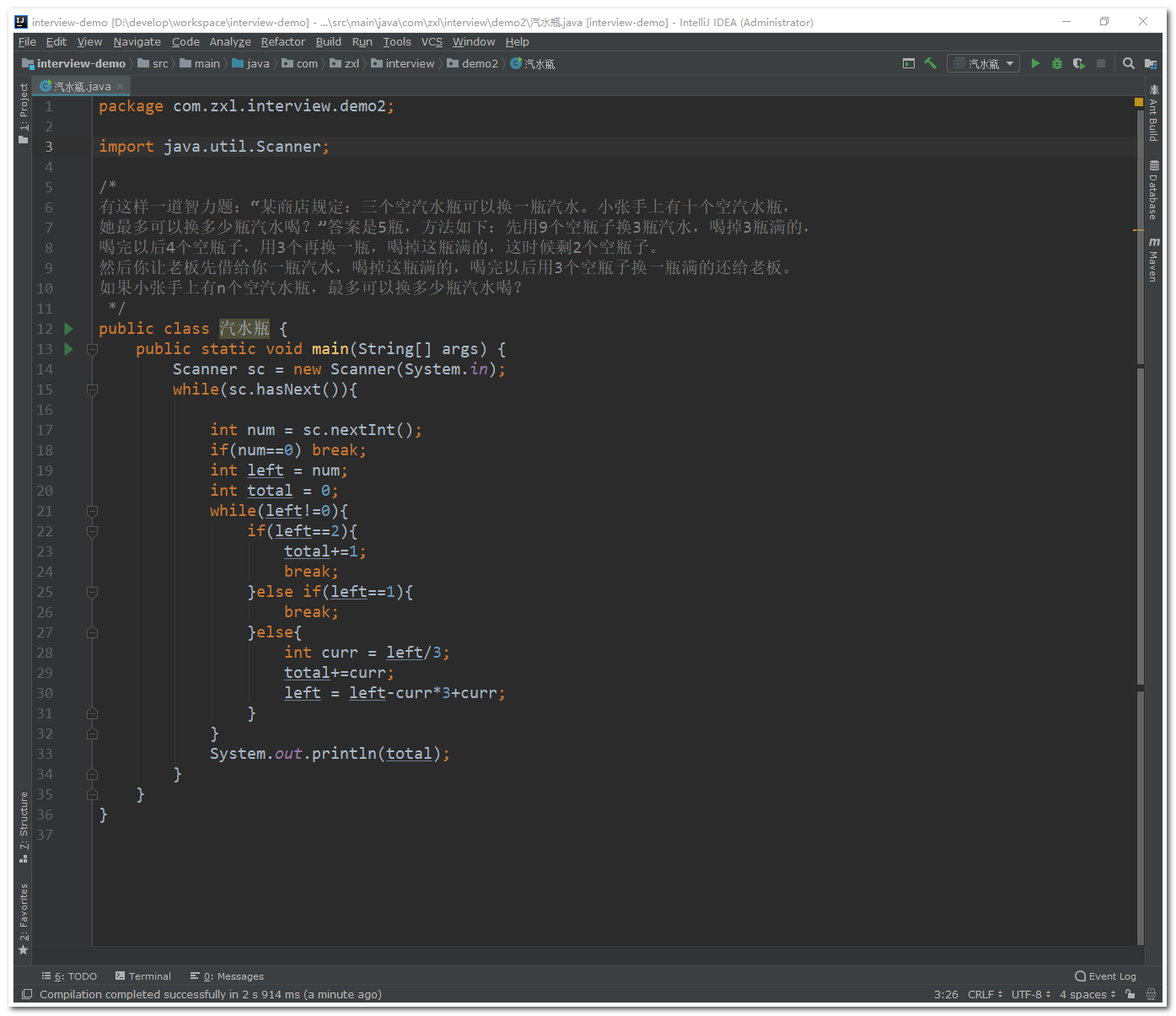Open the run configuration dropdown 汽水瓶

click(984, 63)
